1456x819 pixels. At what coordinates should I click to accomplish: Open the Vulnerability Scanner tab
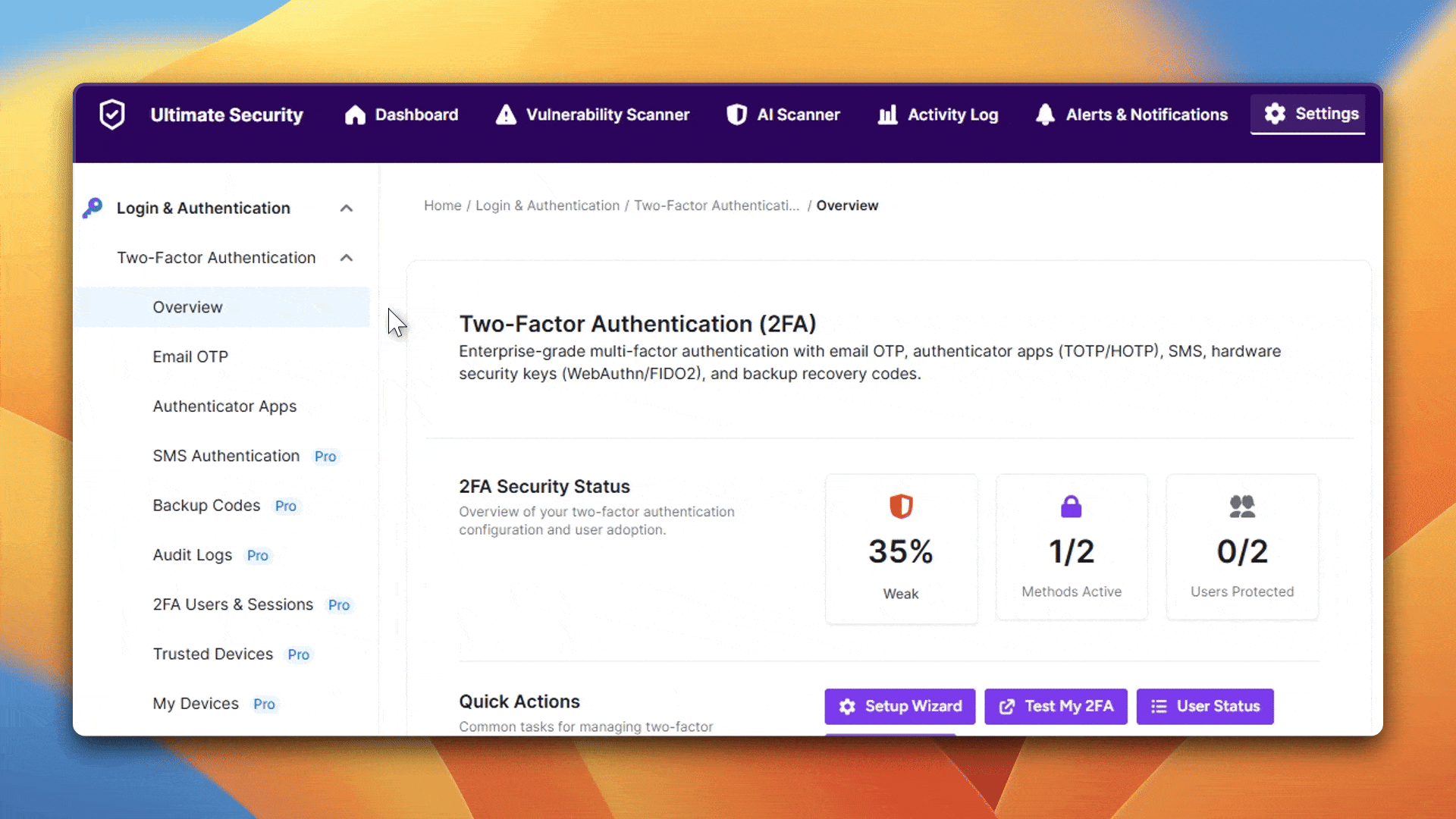[592, 115]
